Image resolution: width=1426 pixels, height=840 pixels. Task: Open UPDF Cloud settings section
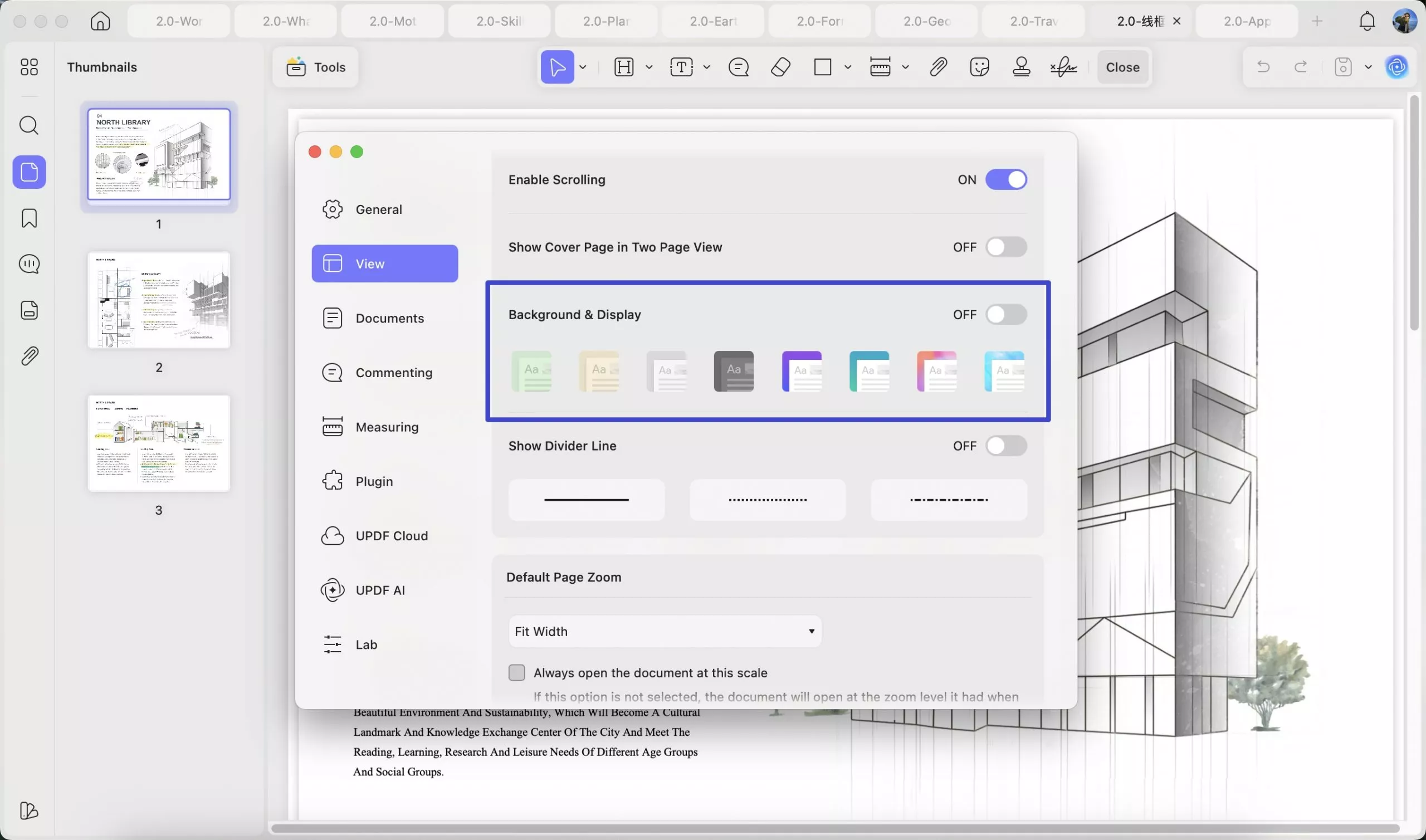click(385, 535)
